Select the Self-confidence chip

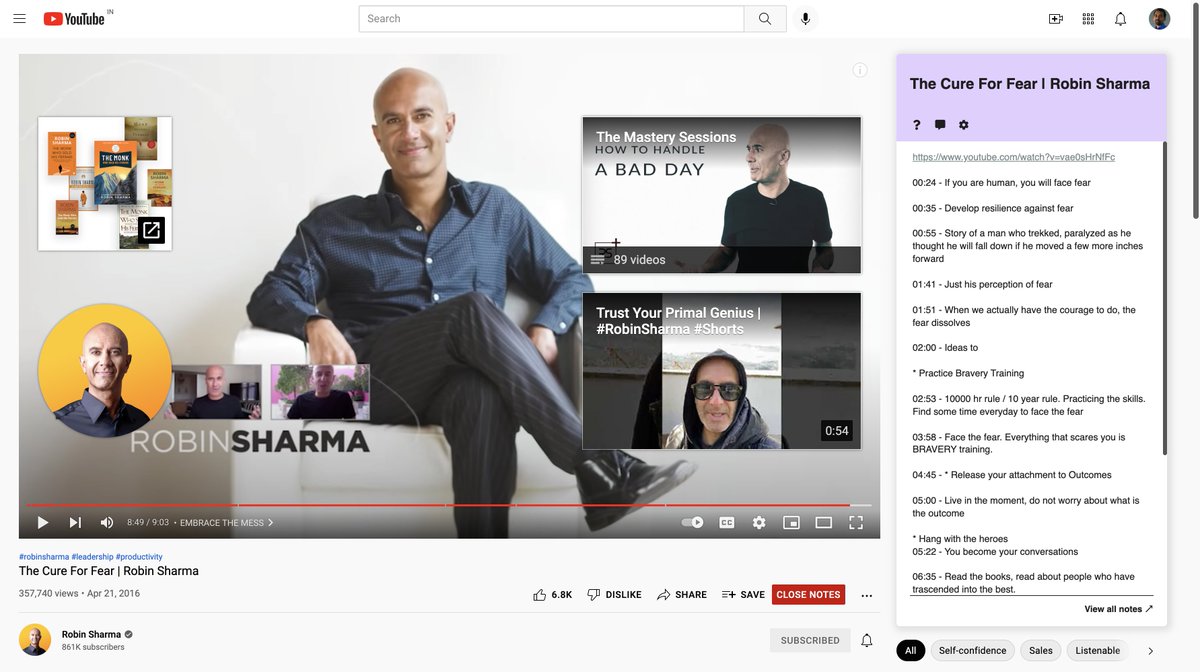pyautogui.click(x=972, y=650)
